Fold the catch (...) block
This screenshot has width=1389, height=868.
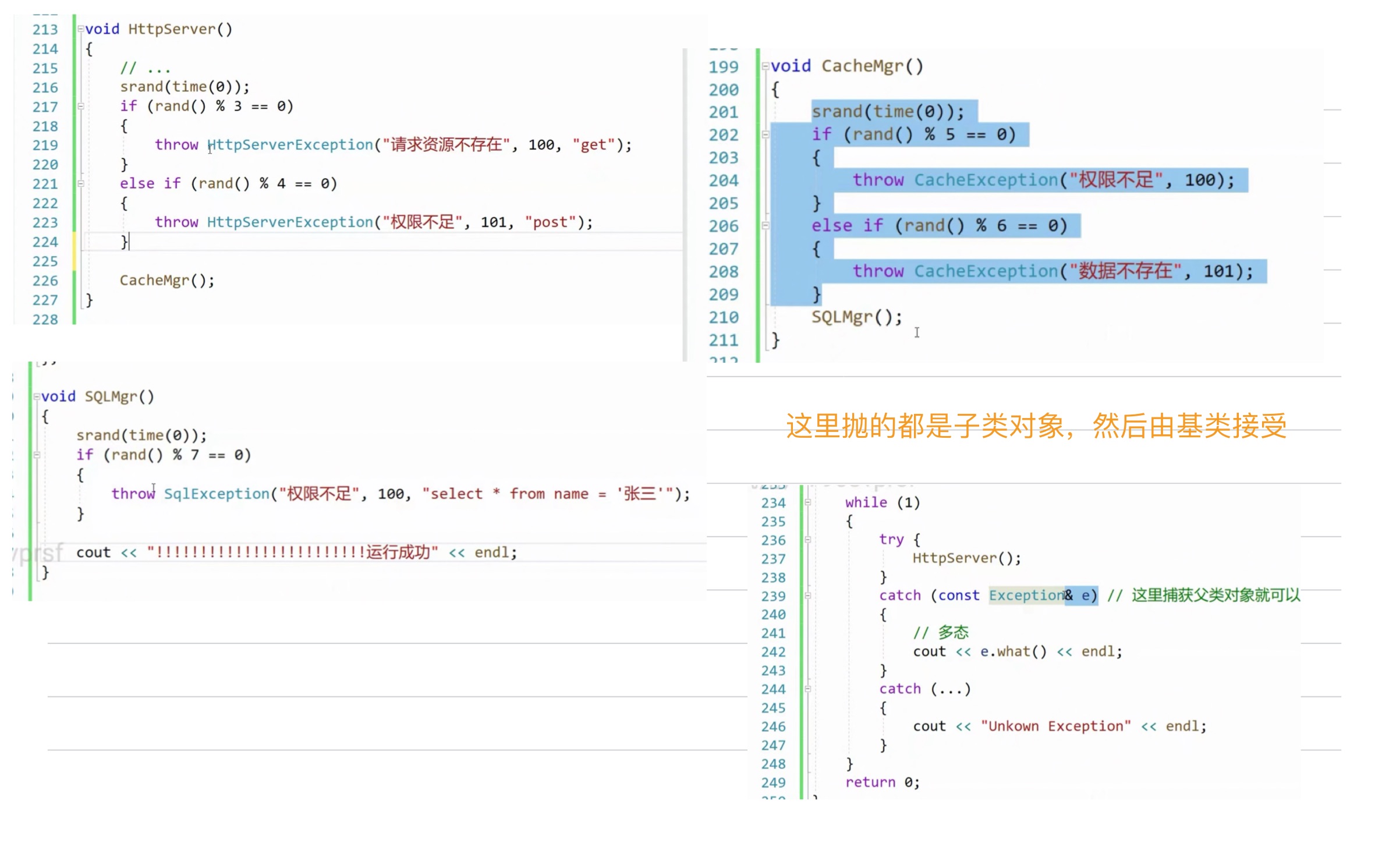coord(807,689)
